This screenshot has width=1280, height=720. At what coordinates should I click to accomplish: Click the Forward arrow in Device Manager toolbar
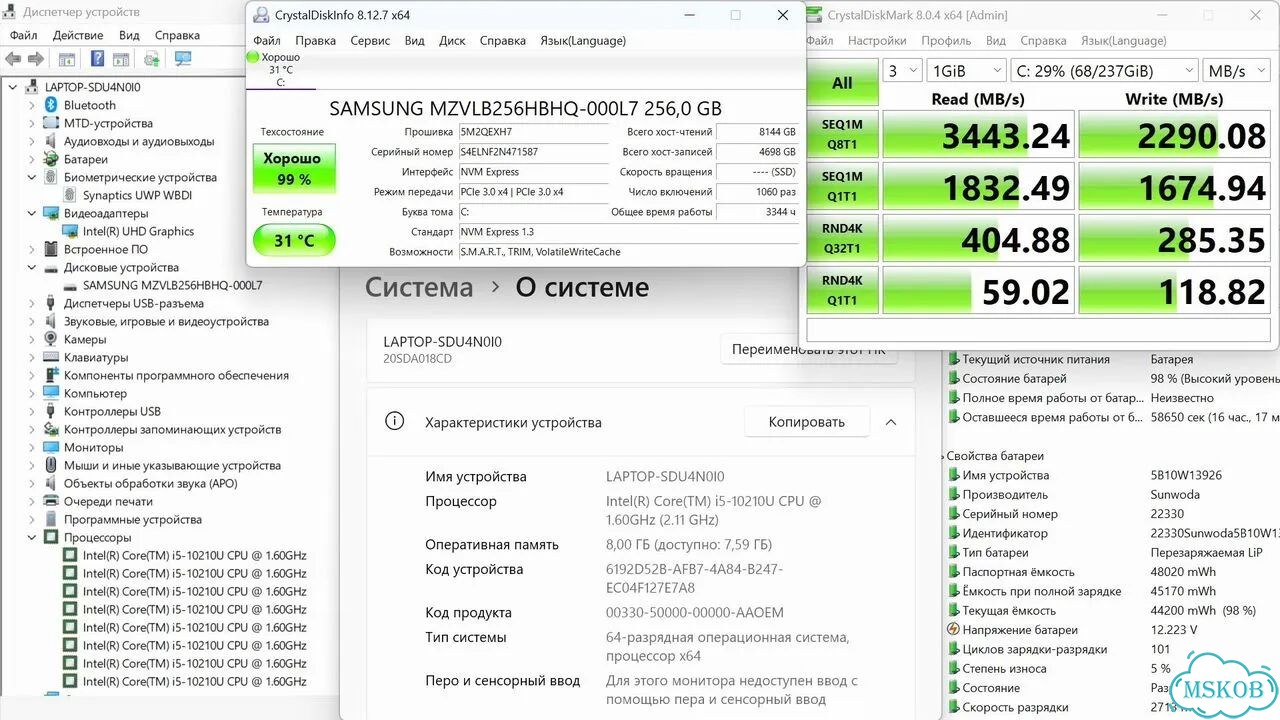[x=36, y=59]
